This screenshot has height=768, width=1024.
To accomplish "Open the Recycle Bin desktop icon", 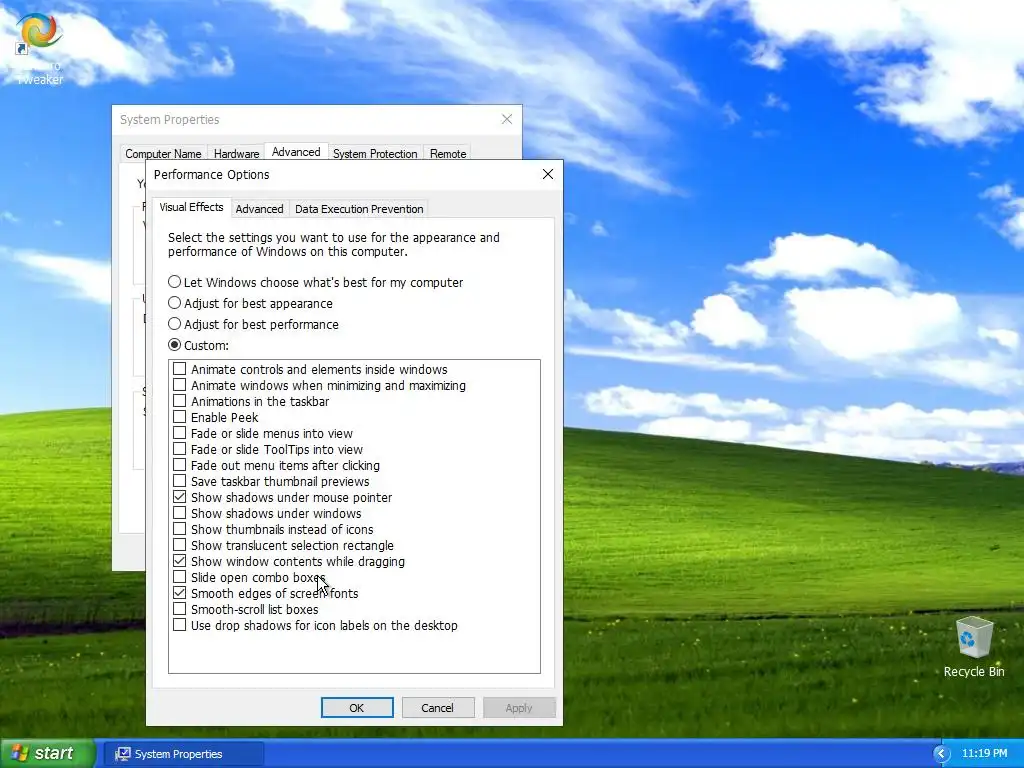I will pos(974,647).
